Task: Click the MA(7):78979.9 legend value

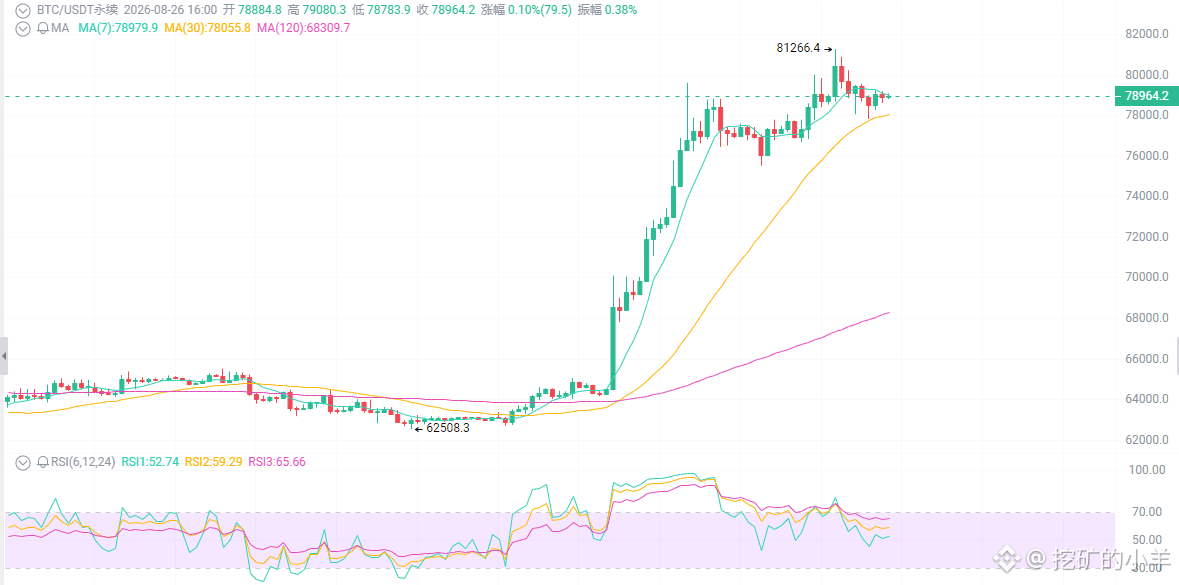Action: click(x=118, y=28)
